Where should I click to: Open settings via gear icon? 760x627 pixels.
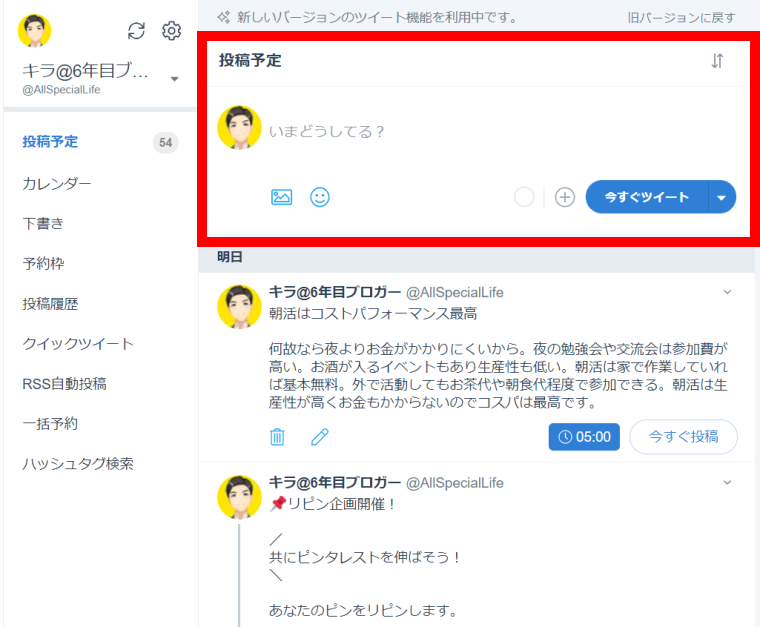[171, 31]
